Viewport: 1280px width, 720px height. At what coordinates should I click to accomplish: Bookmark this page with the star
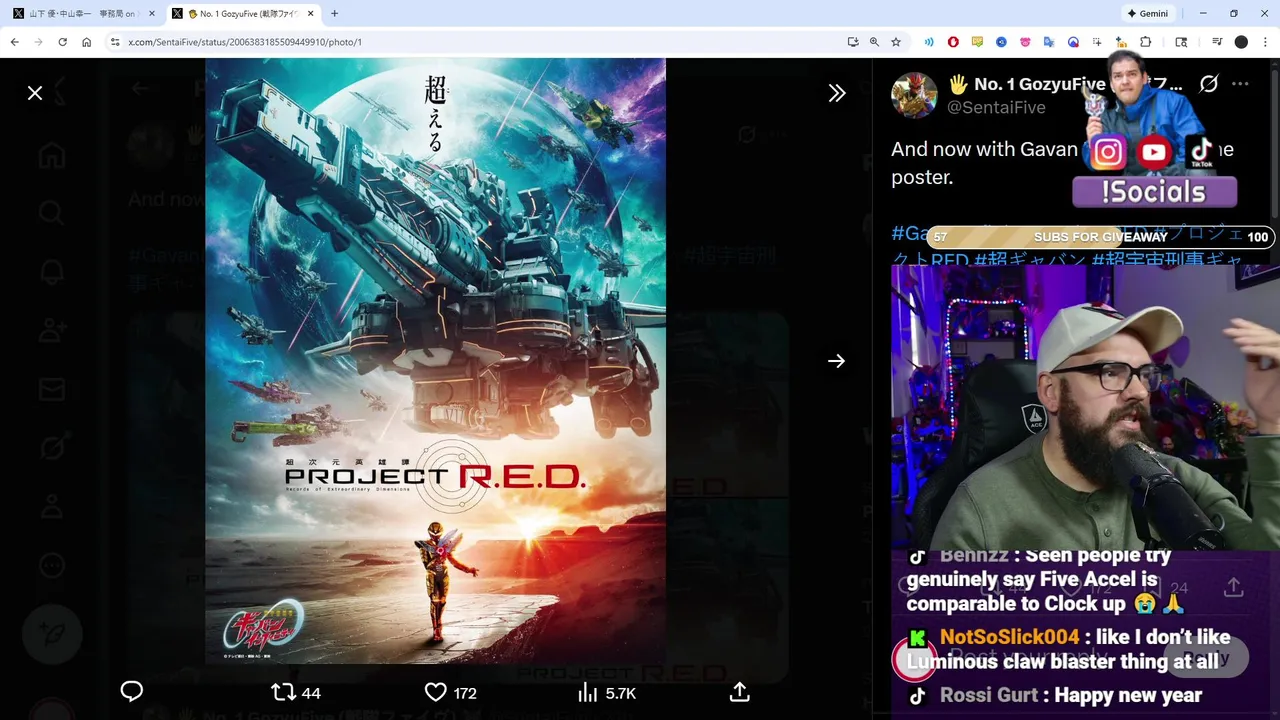click(x=896, y=42)
